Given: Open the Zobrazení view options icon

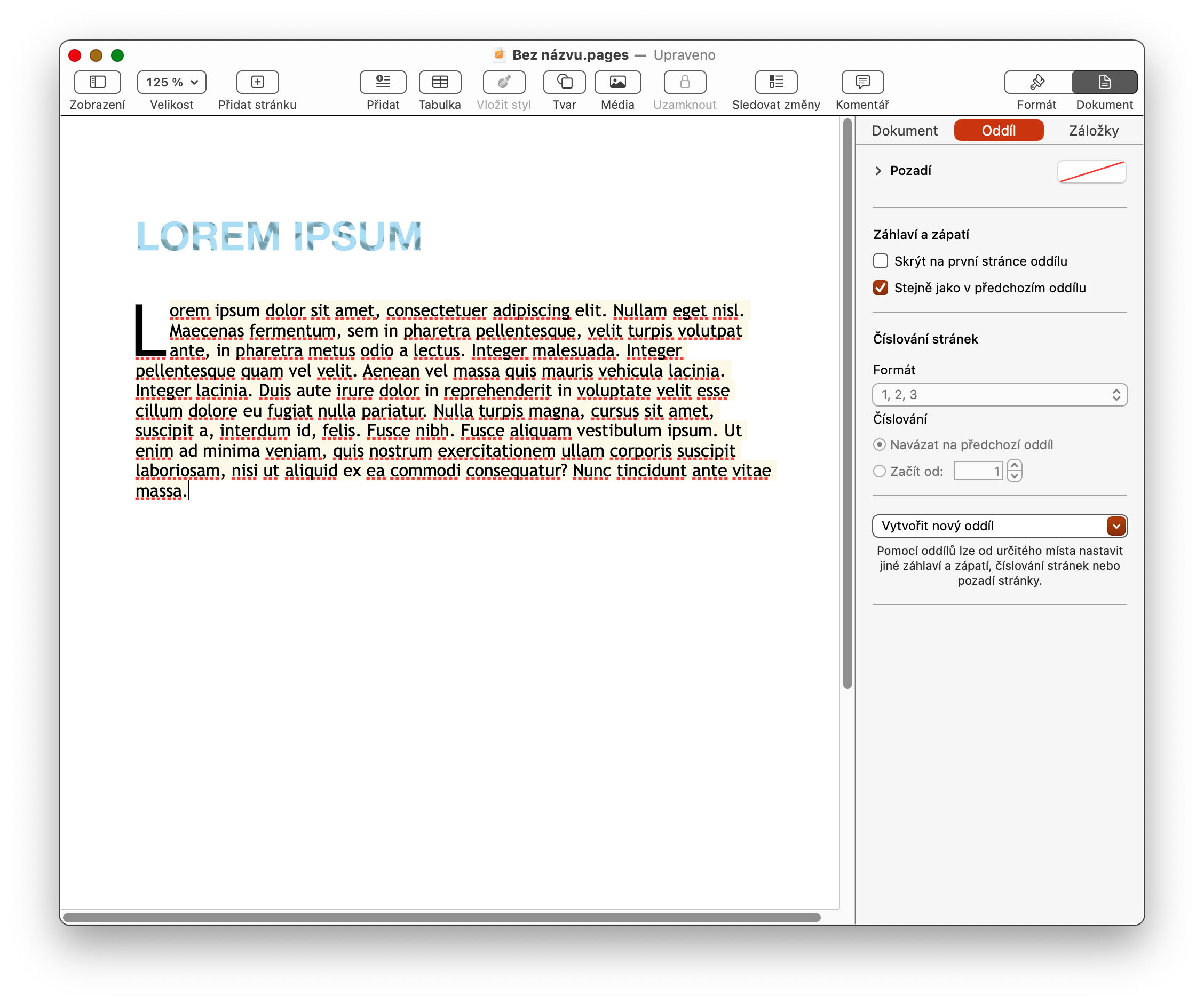Looking at the screenshot, I should point(97,82).
